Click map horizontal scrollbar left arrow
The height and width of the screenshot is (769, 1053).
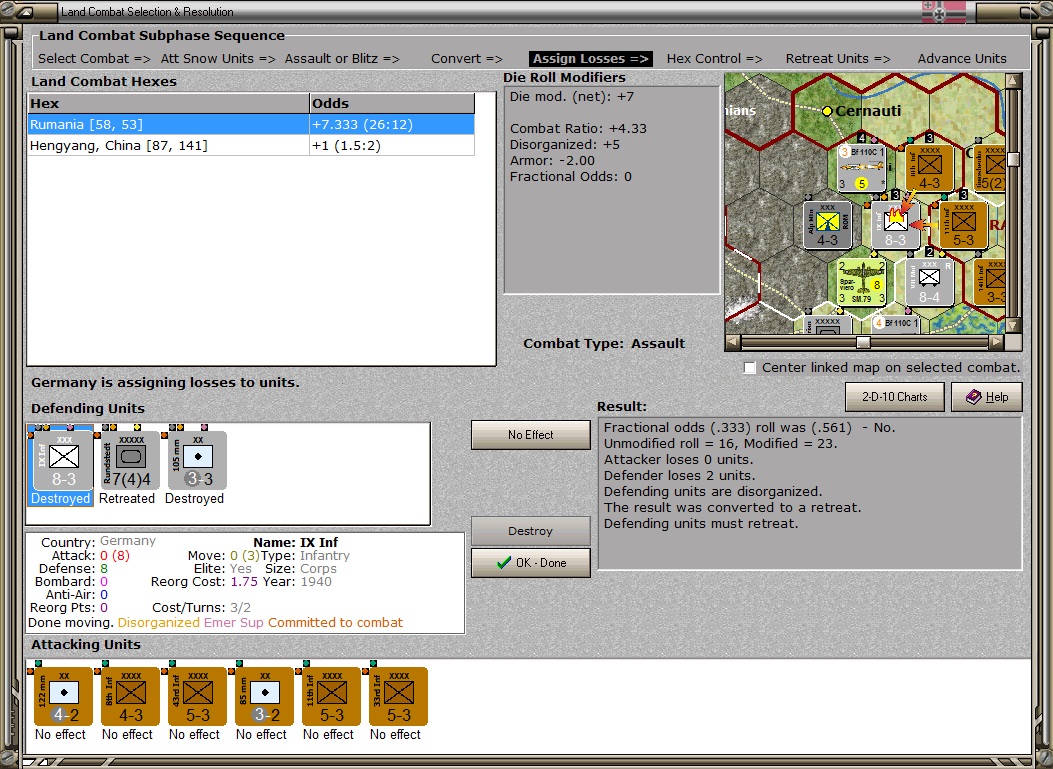tap(733, 343)
